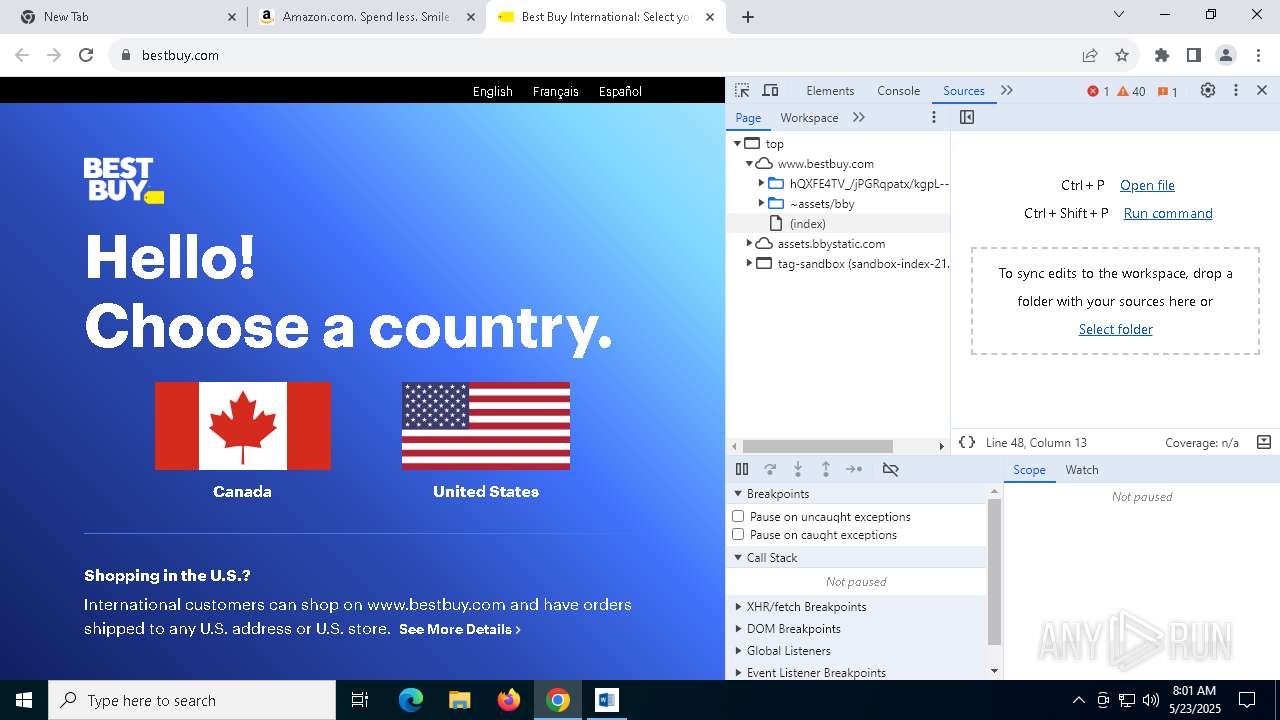Click the browser address bar
The image size is (1280, 720).
(x=600, y=55)
